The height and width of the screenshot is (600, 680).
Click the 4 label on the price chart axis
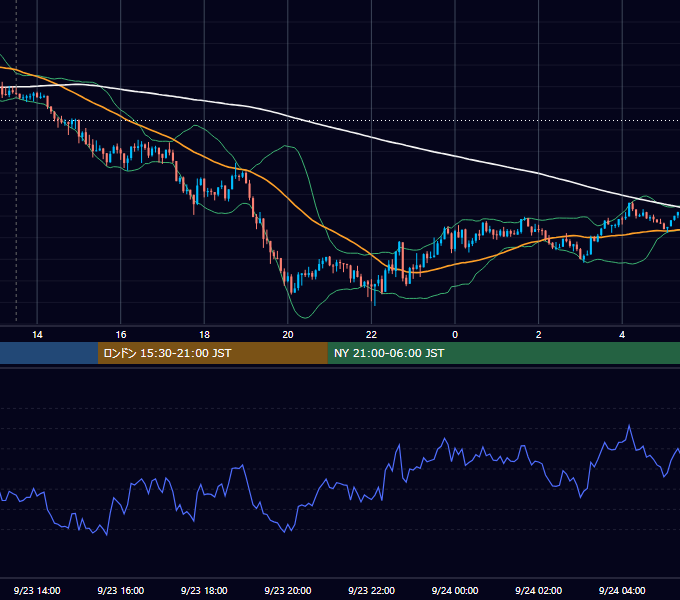[x=622, y=335]
